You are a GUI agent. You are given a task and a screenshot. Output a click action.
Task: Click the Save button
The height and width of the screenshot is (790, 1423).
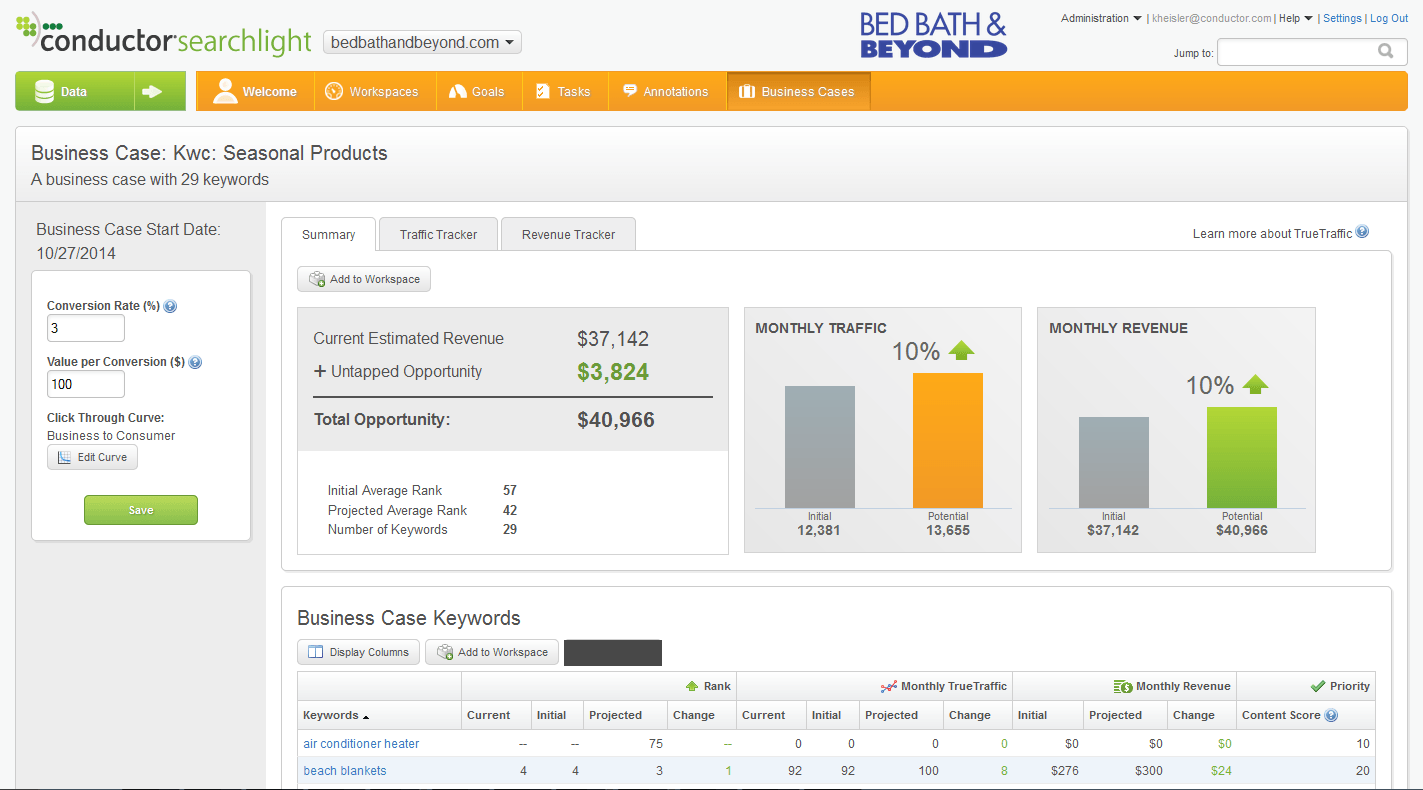[x=141, y=510]
